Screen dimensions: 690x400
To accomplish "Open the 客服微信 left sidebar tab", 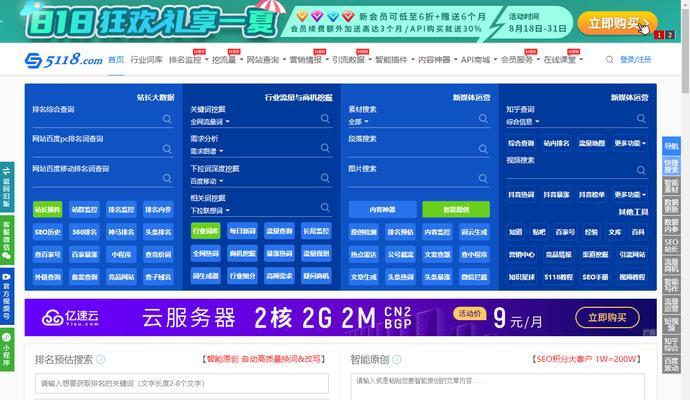I will click(7, 240).
